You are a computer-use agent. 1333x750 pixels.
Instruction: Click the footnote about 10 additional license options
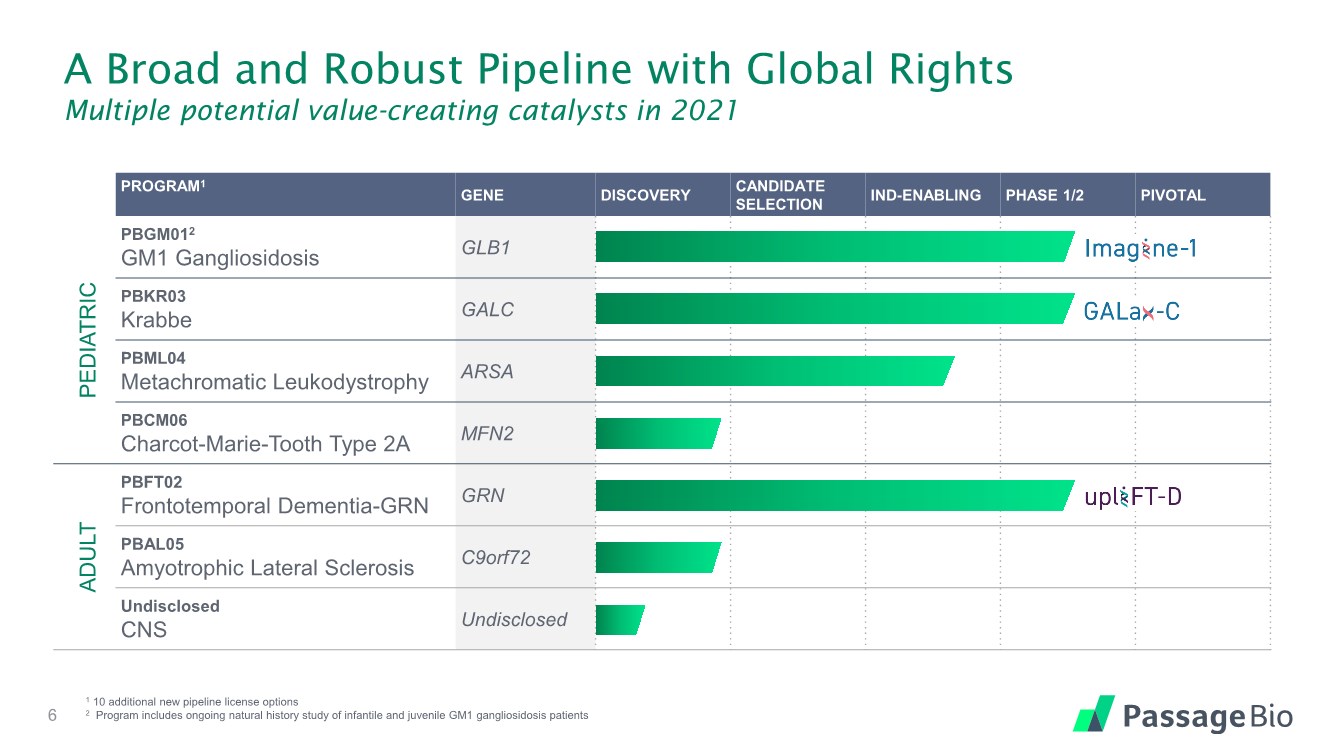pos(192,702)
